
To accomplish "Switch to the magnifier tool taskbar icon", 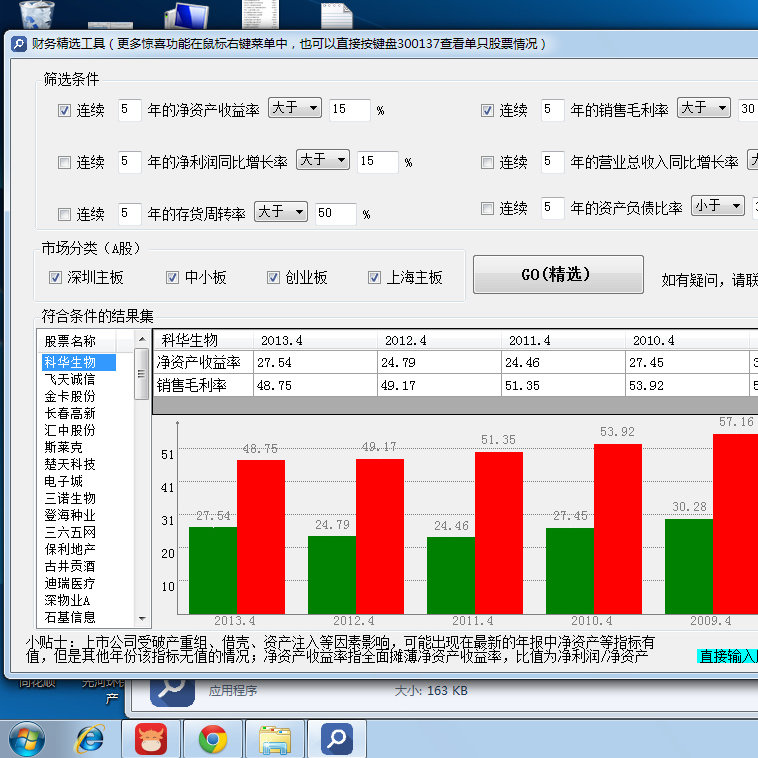I will pyautogui.click(x=336, y=739).
